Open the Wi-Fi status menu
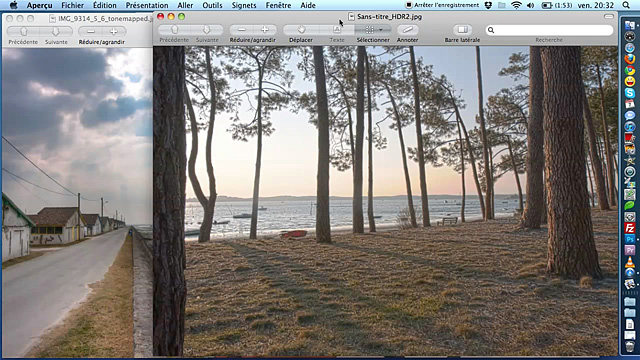The width and height of the screenshot is (640, 360). pyautogui.click(x=516, y=5)
